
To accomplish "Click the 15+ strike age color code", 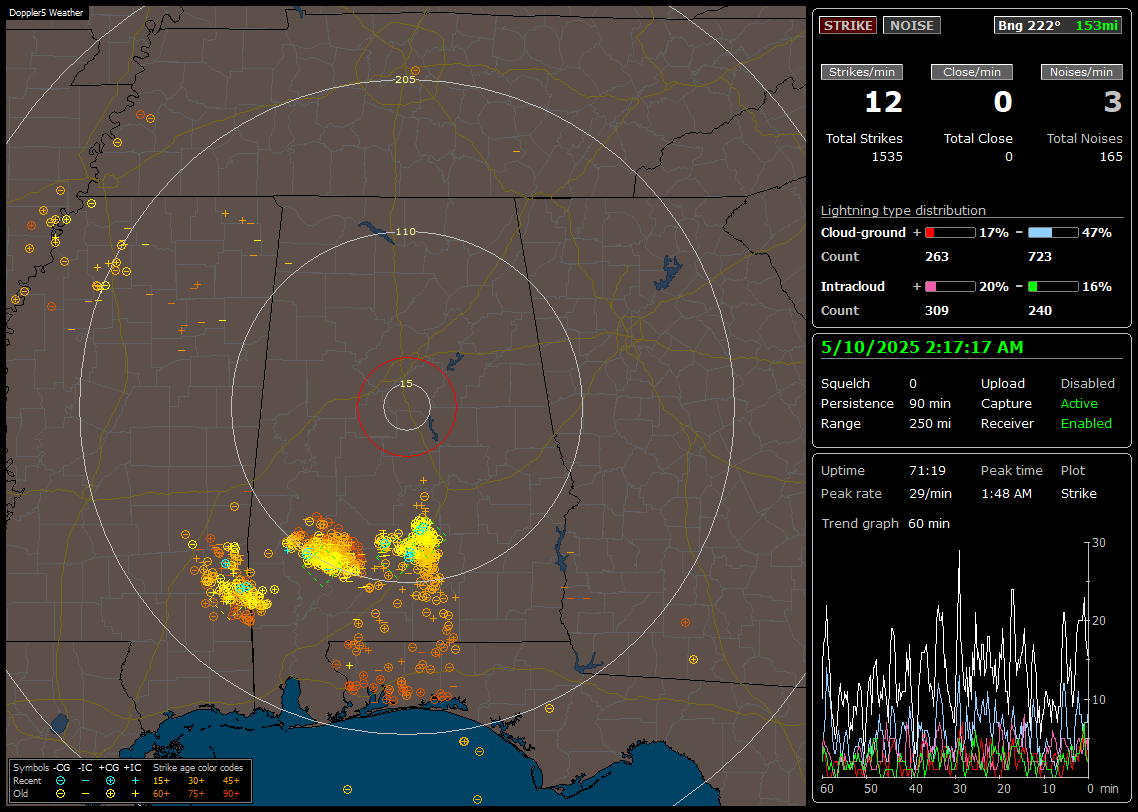I will 161,781.
